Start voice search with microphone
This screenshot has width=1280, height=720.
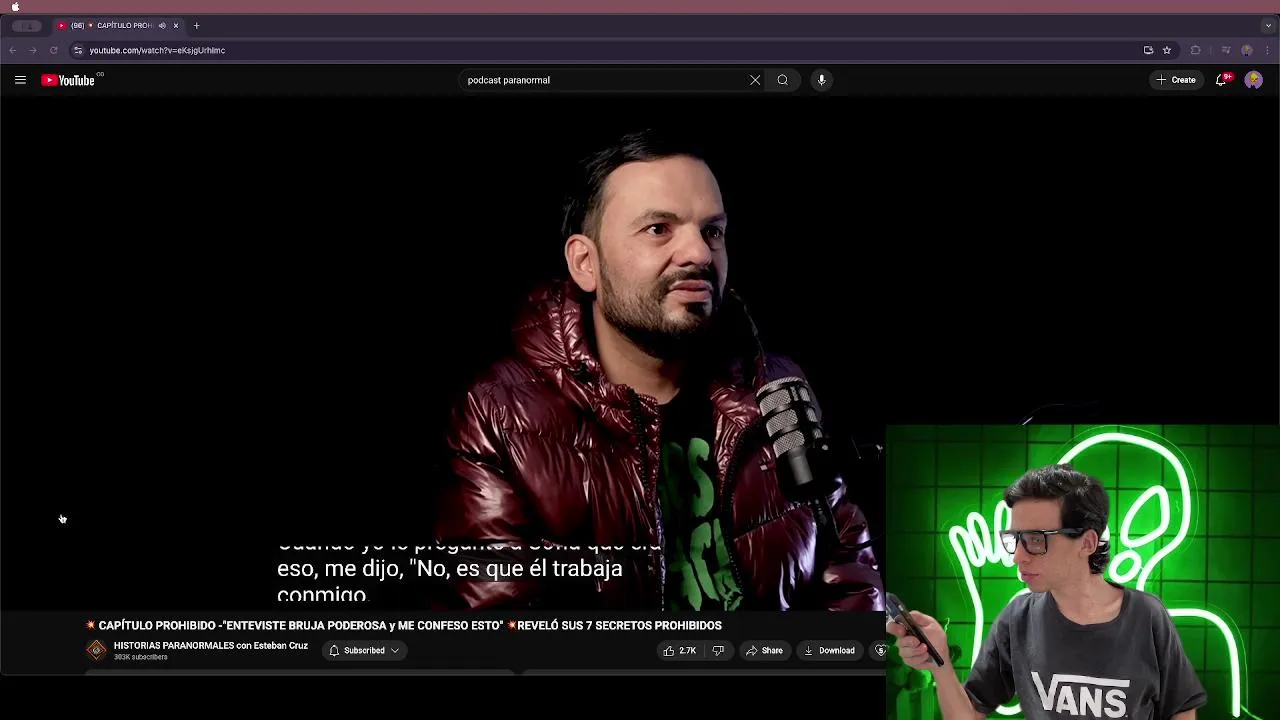coord(822,80)
